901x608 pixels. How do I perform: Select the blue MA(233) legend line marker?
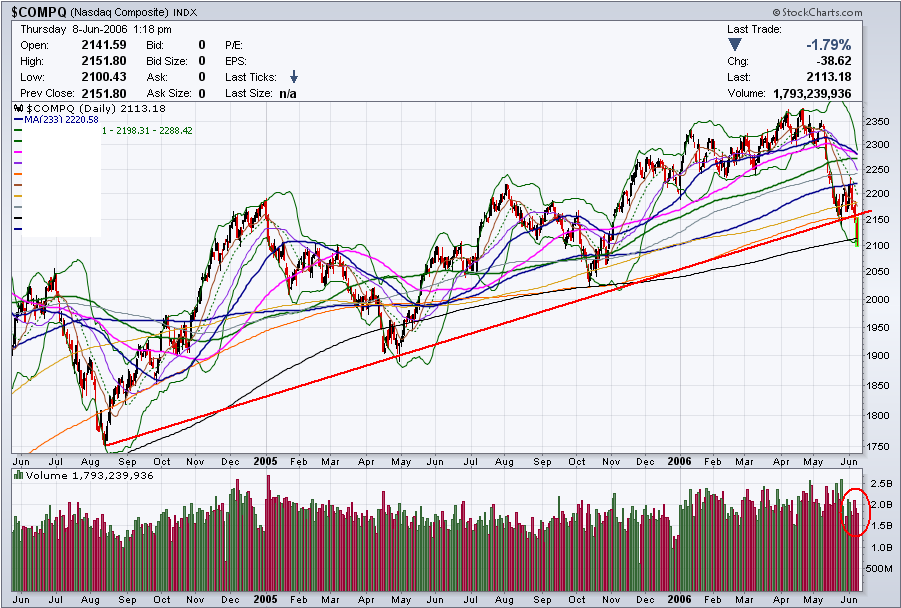pyautogui.click(x=18, y=119)
